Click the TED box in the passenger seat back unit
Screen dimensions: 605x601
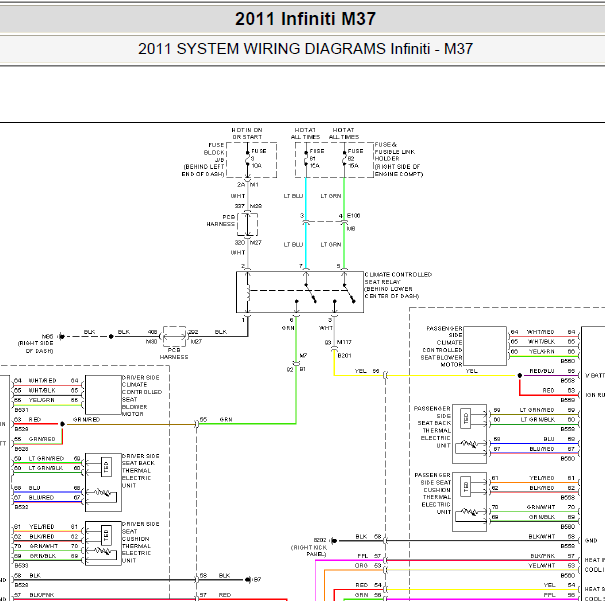click(x=466, y=418)
